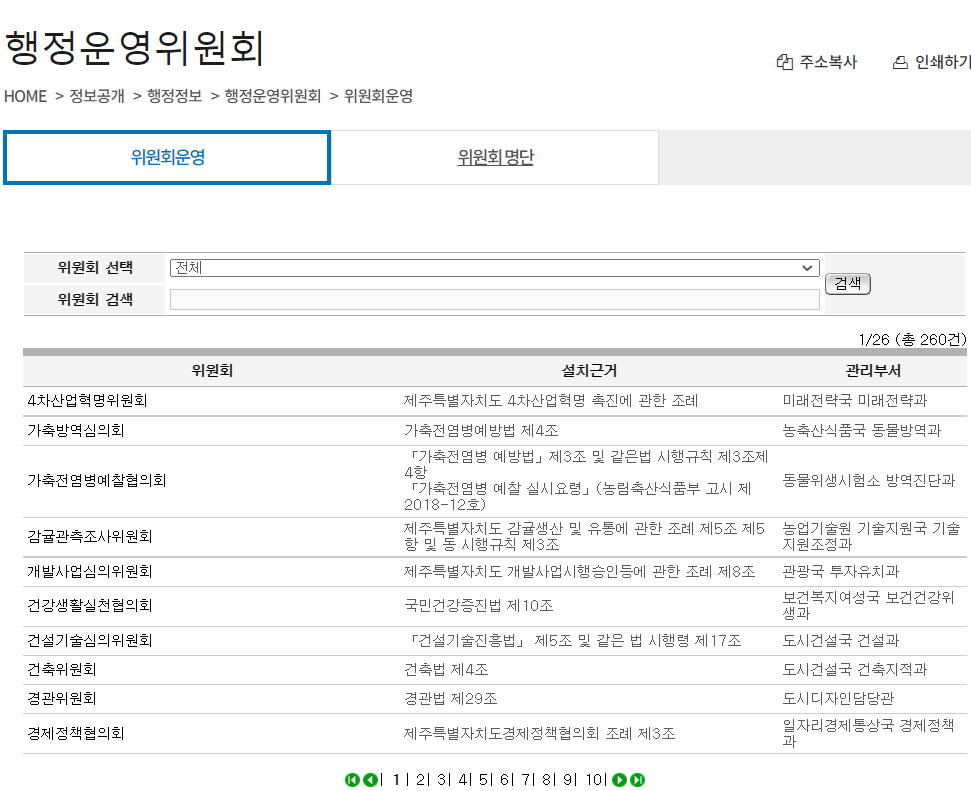Click inside the 위원회 검색 search field
The image size is (971, 791).
(x=494, y=299)
